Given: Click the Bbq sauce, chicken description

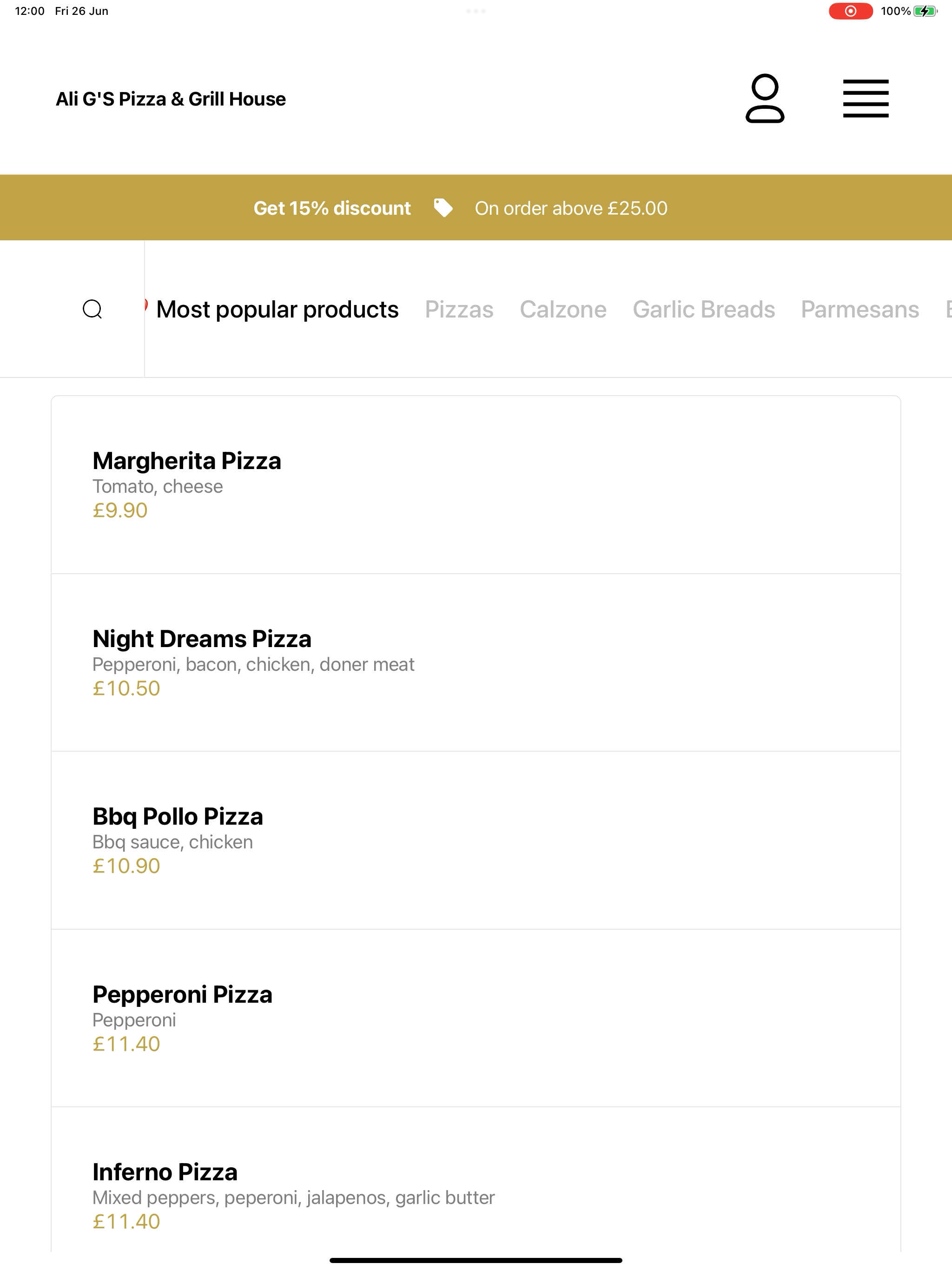Looking at the screenshot, I should pos(172,842).
